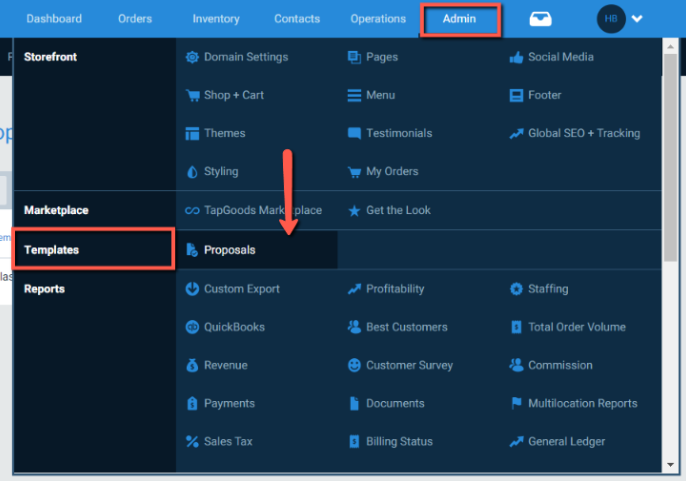Screen dimensions: 686x481
Task: Expand the user account dropdown chevron
Action: pyautogui.click(x=637, y=19)
